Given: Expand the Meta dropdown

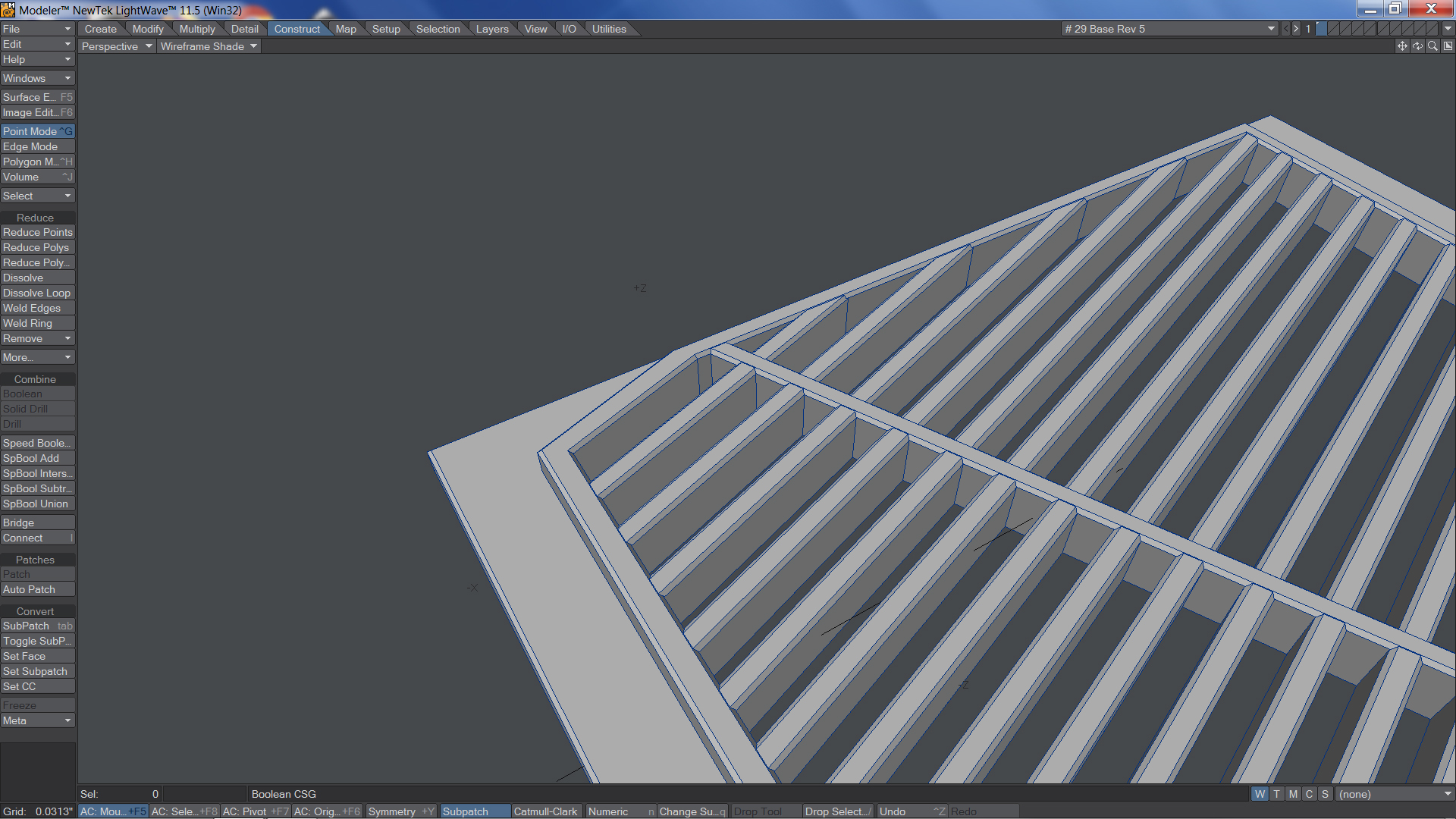Looking at the screenshot, I should pyautogui.click(x=37, y=720).
